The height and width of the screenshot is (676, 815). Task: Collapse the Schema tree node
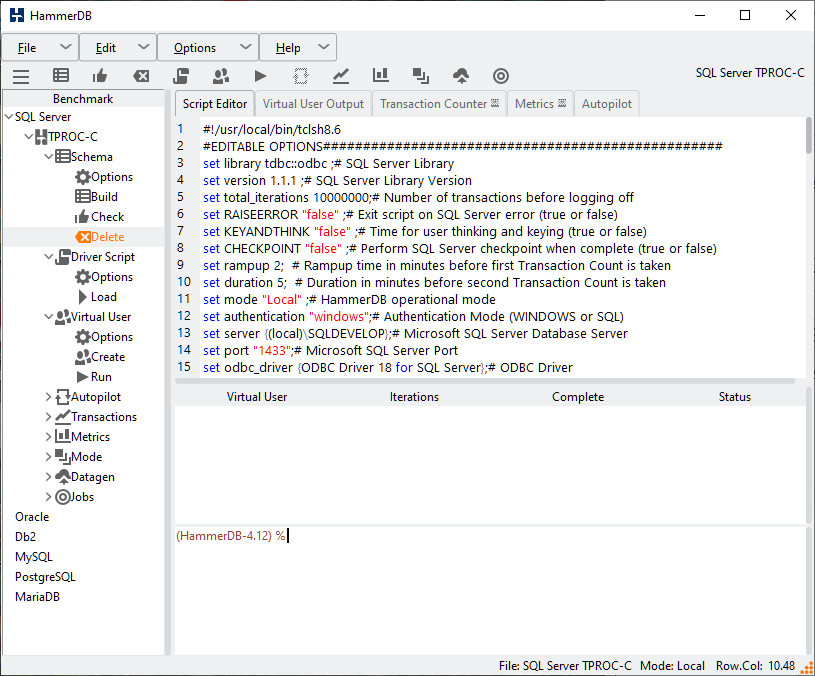pos(48,156)
